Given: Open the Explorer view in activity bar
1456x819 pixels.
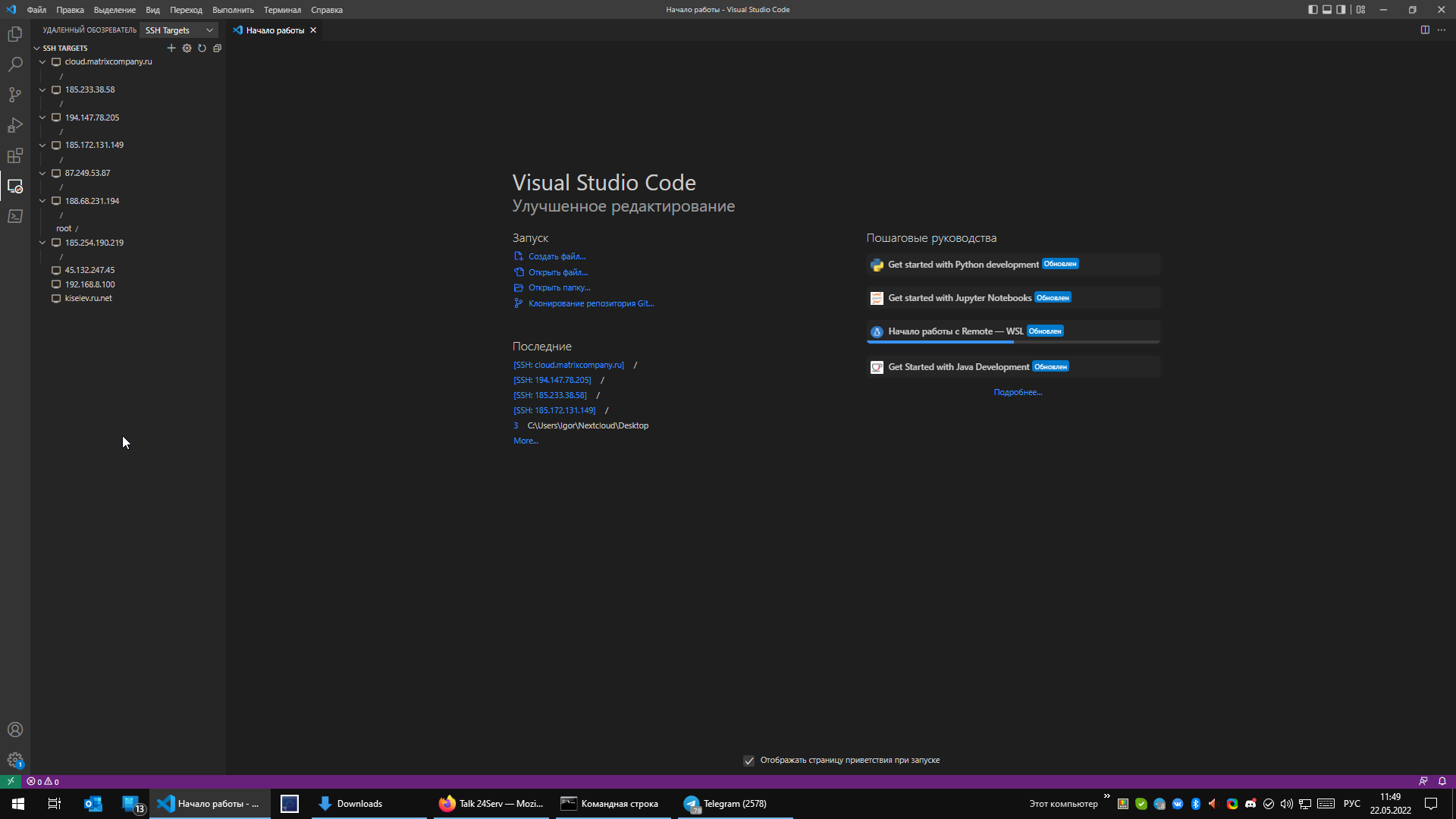Looking at the screenshot, I should tap(15, 34).
